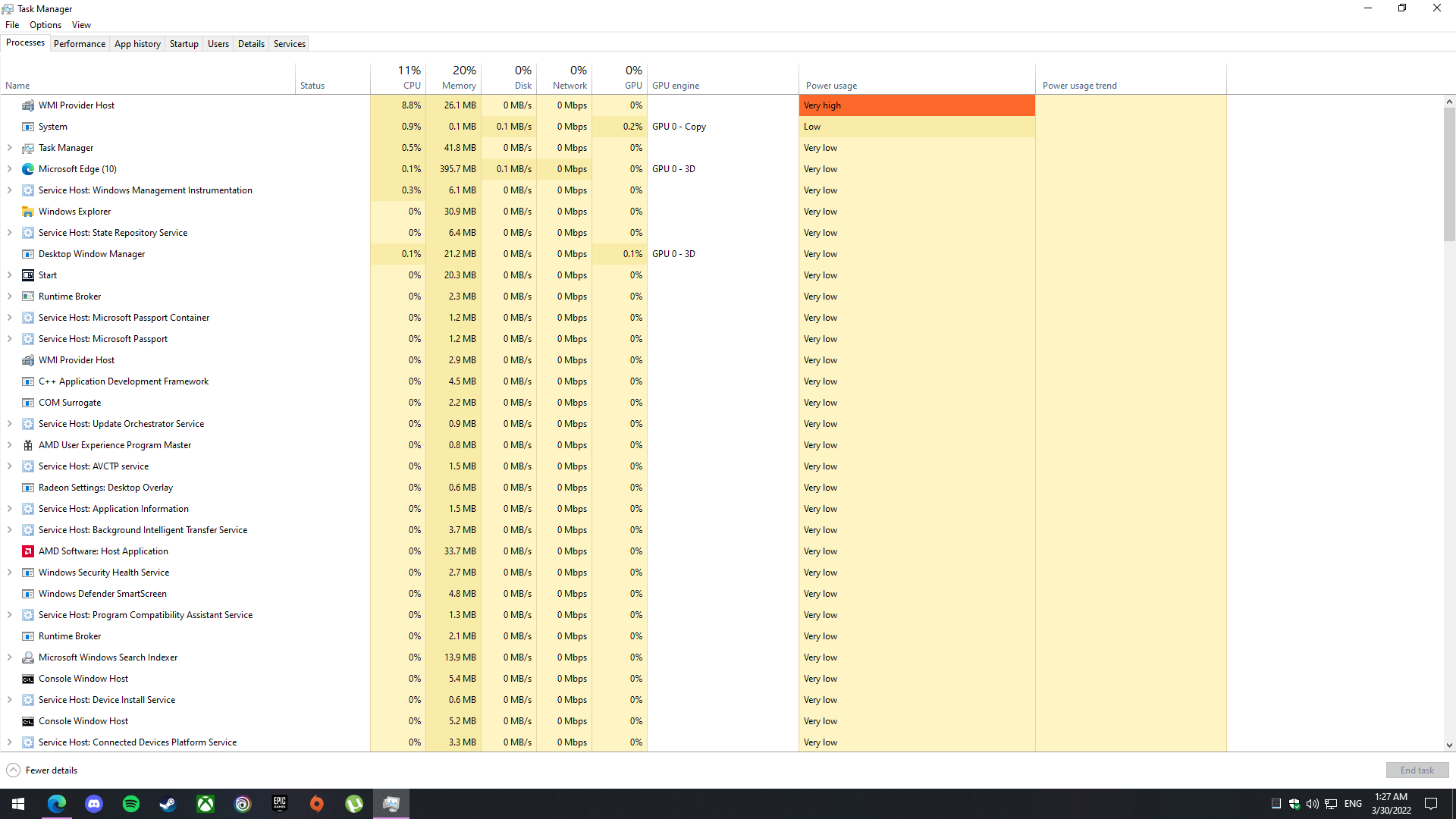Expand Service Host: State Repository Service
1456x819 pixels.
click(x=9, y=233)
